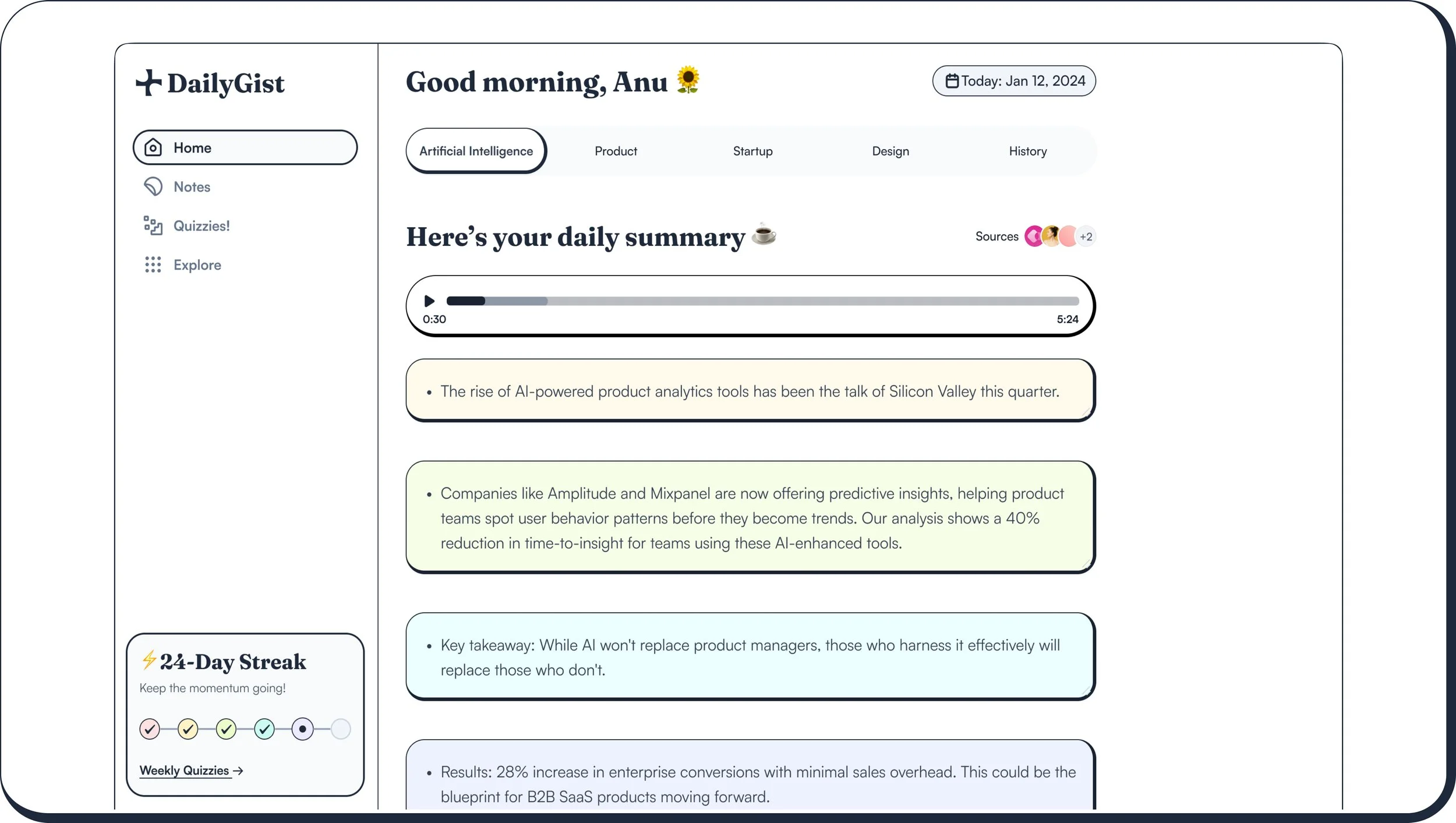Switch to the Product tab

pos(616,151)
